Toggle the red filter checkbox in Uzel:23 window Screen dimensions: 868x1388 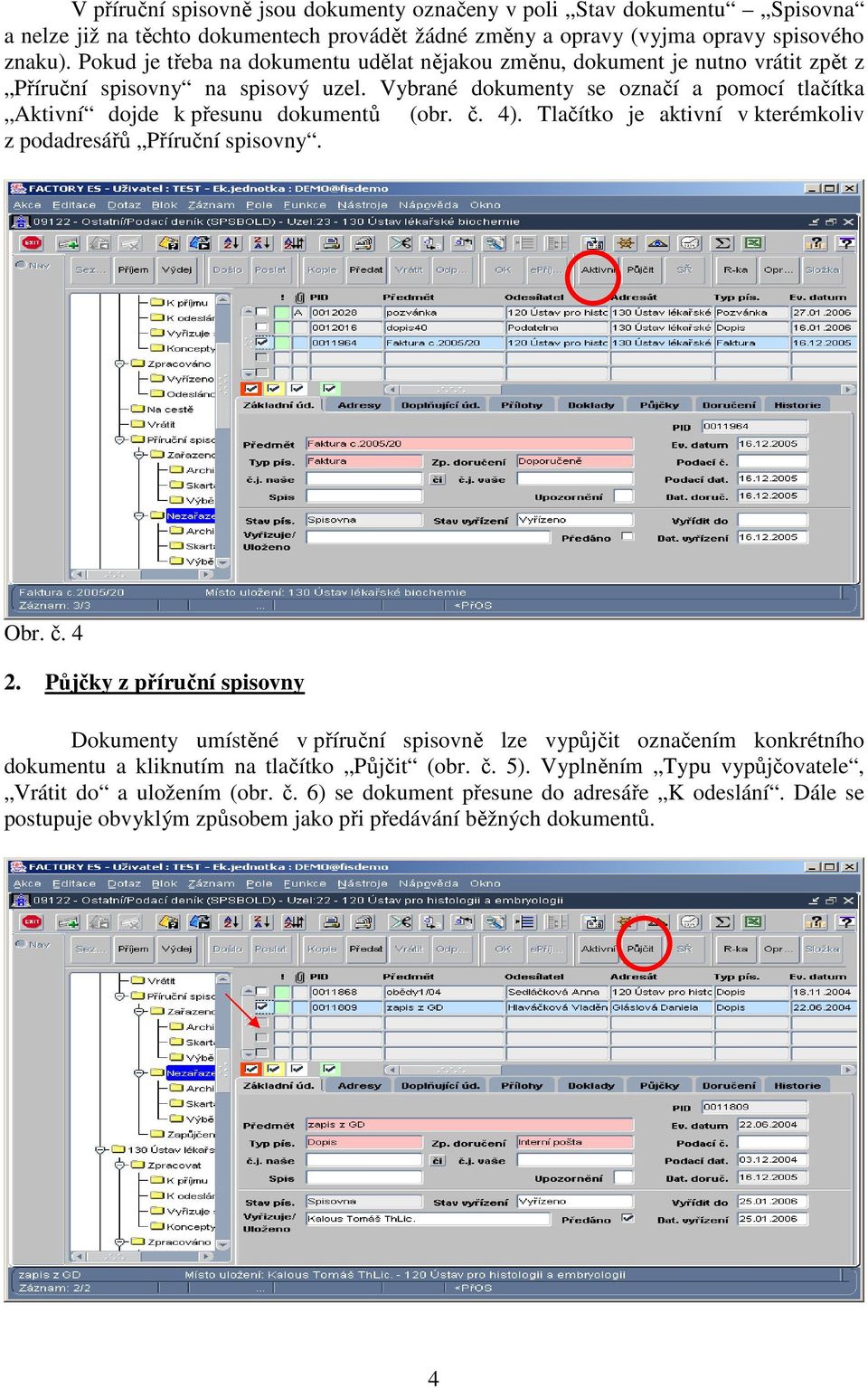point(252,389)
